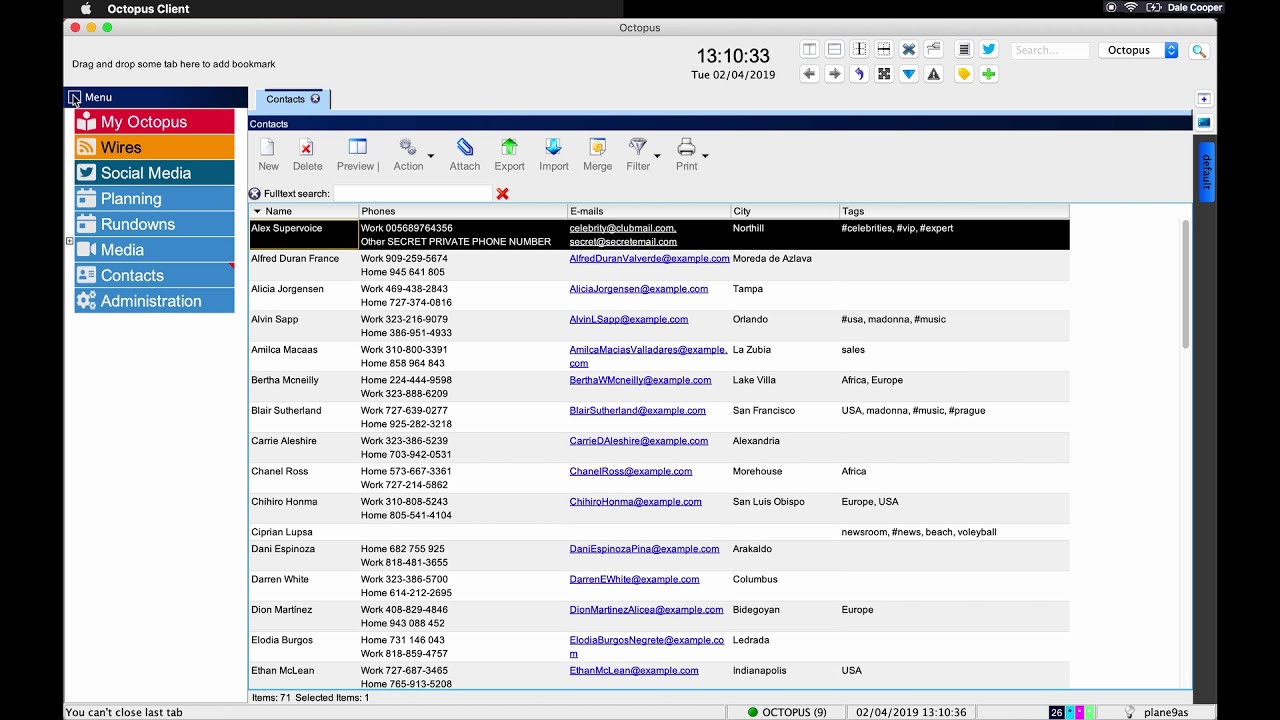Toggle the Menu panel collapse box
This screenshot has height=720, width=1280.
74,97
